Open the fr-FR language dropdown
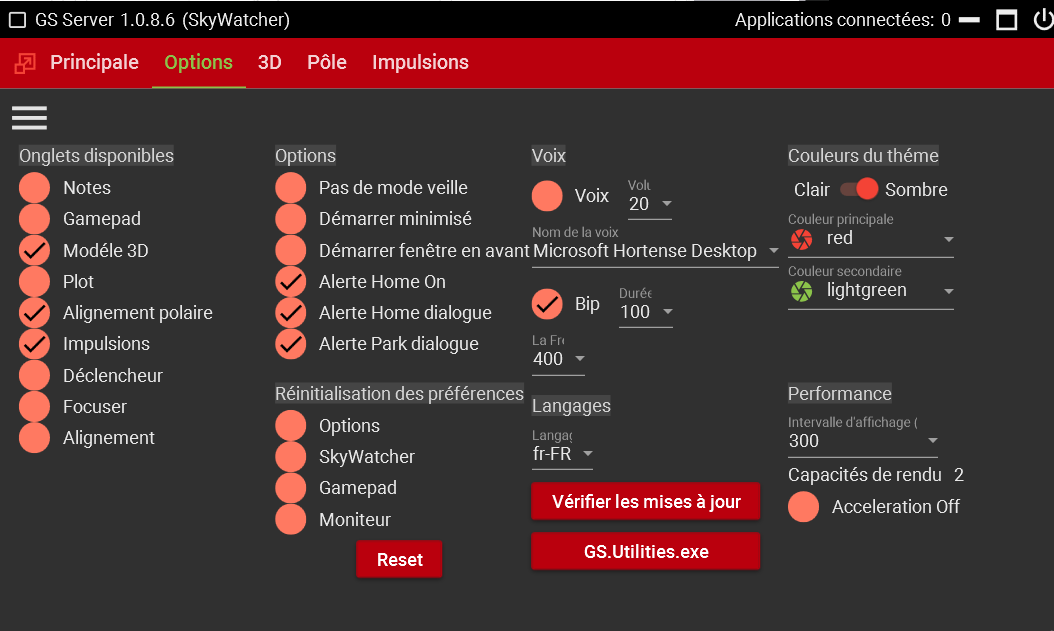This screenshot has height=631, width=1054. pyautogui.click(x=587, y=453)
